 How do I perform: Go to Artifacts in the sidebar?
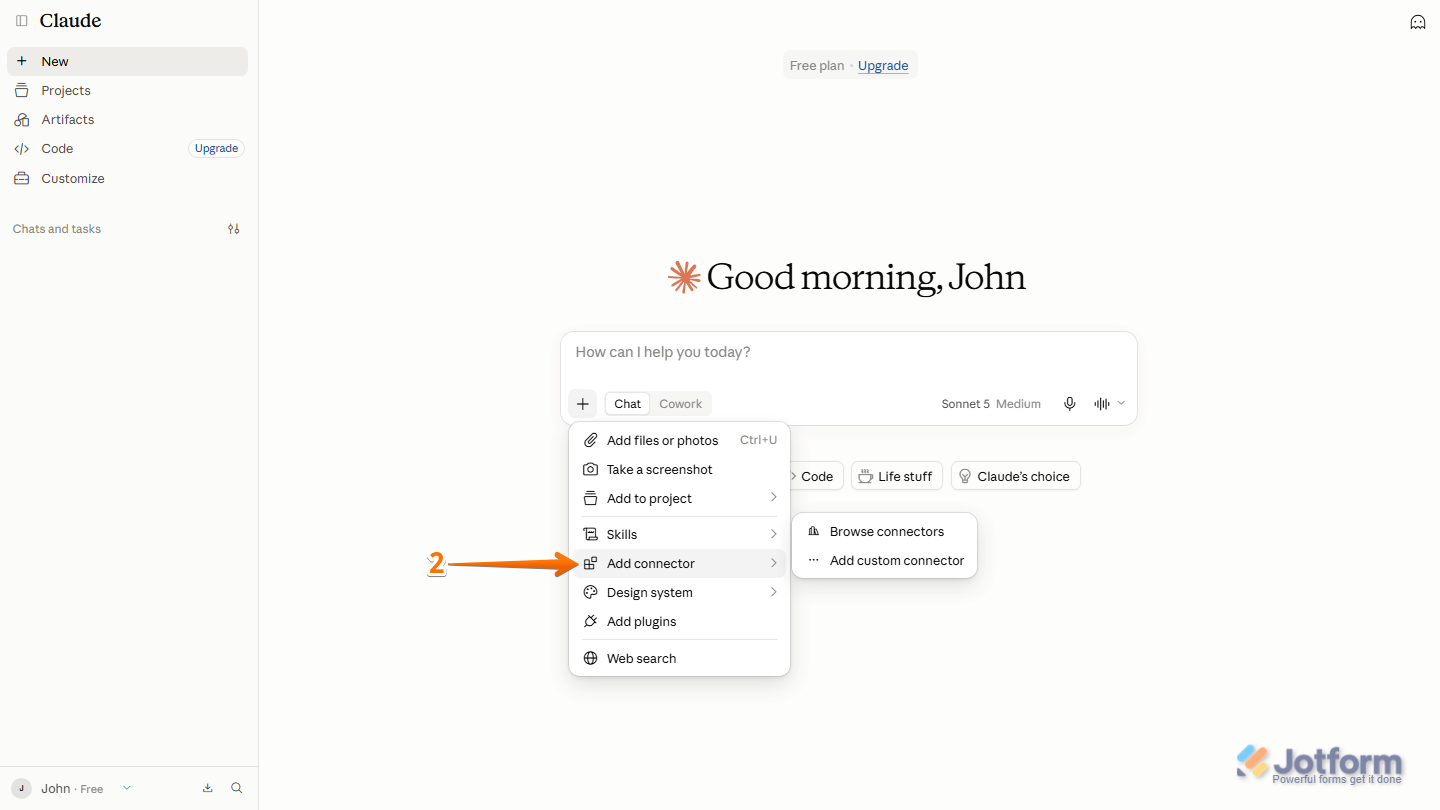coord(128,119)
